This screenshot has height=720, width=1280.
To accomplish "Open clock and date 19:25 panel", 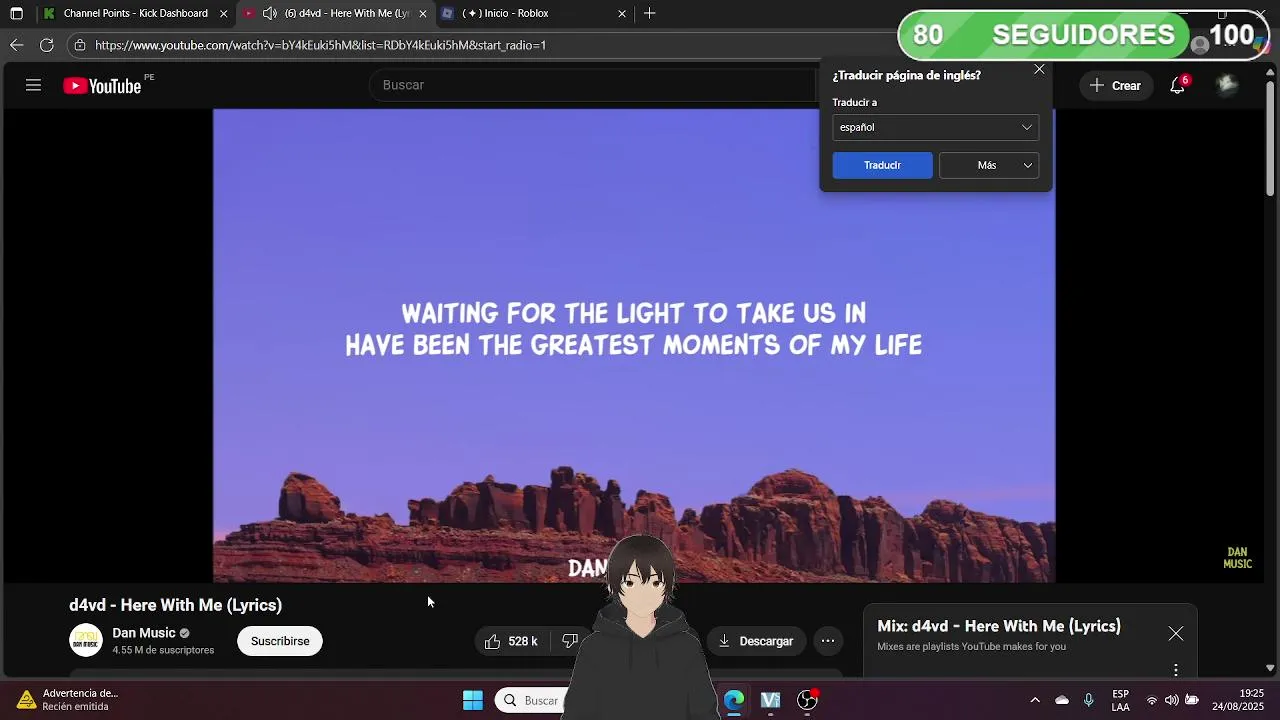I will [1238, 700].
